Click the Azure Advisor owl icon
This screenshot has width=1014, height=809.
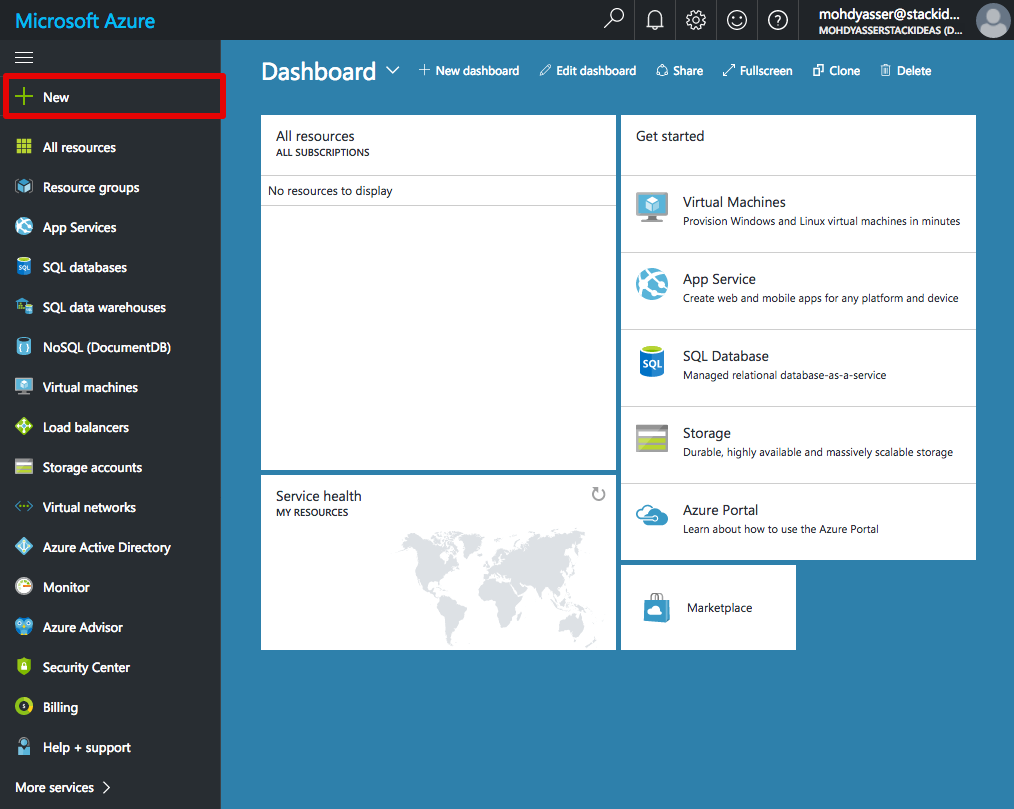(24, 627)
